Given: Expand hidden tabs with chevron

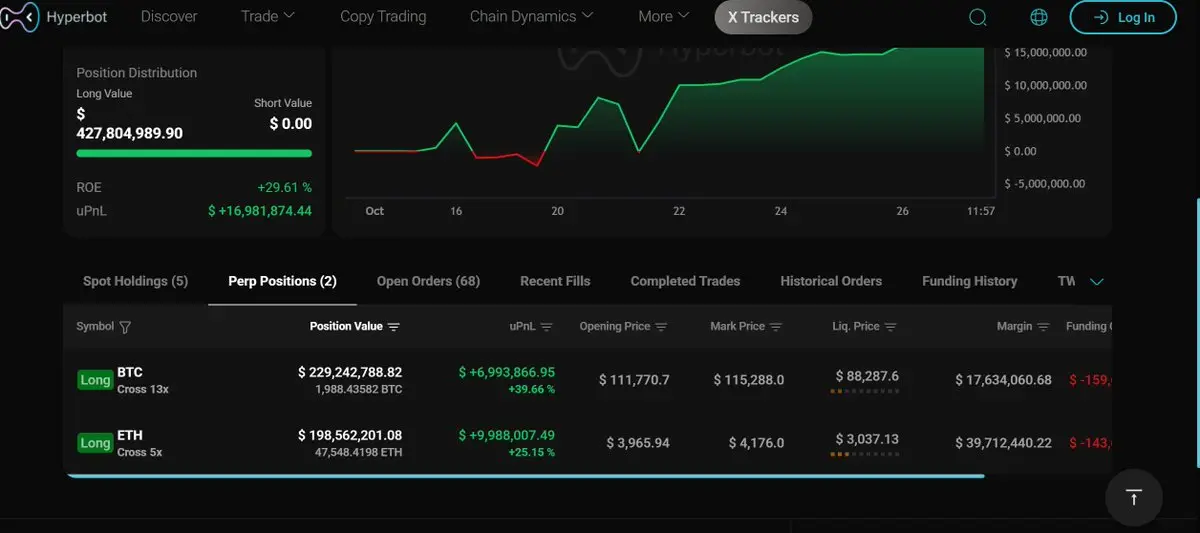Looking at the screenshot, I should pos(1096,282).
